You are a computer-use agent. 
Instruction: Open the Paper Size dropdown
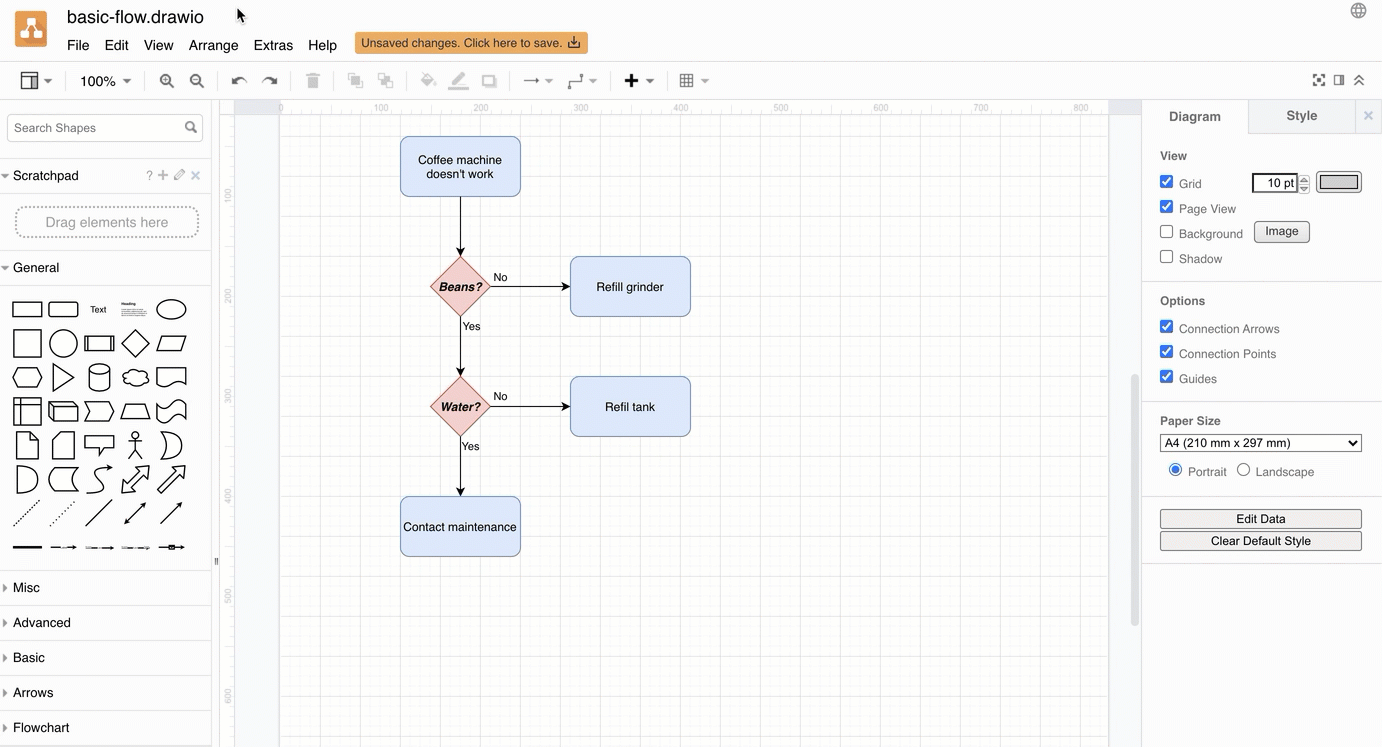[1260, 442]
